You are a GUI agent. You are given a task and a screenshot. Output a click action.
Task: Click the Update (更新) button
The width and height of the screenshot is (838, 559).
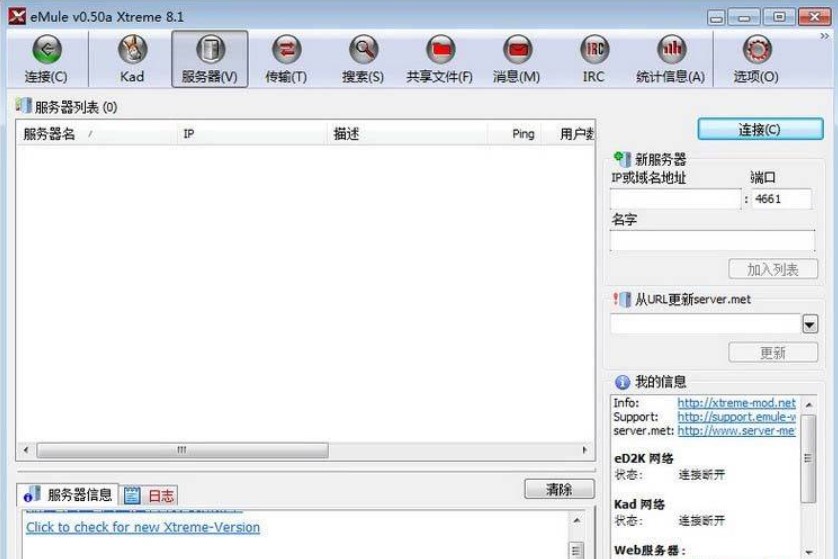click(773, 353)
